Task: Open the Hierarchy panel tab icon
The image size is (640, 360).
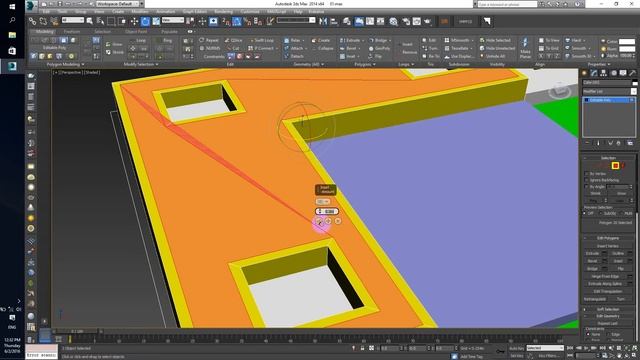Action: click(603, 73)
